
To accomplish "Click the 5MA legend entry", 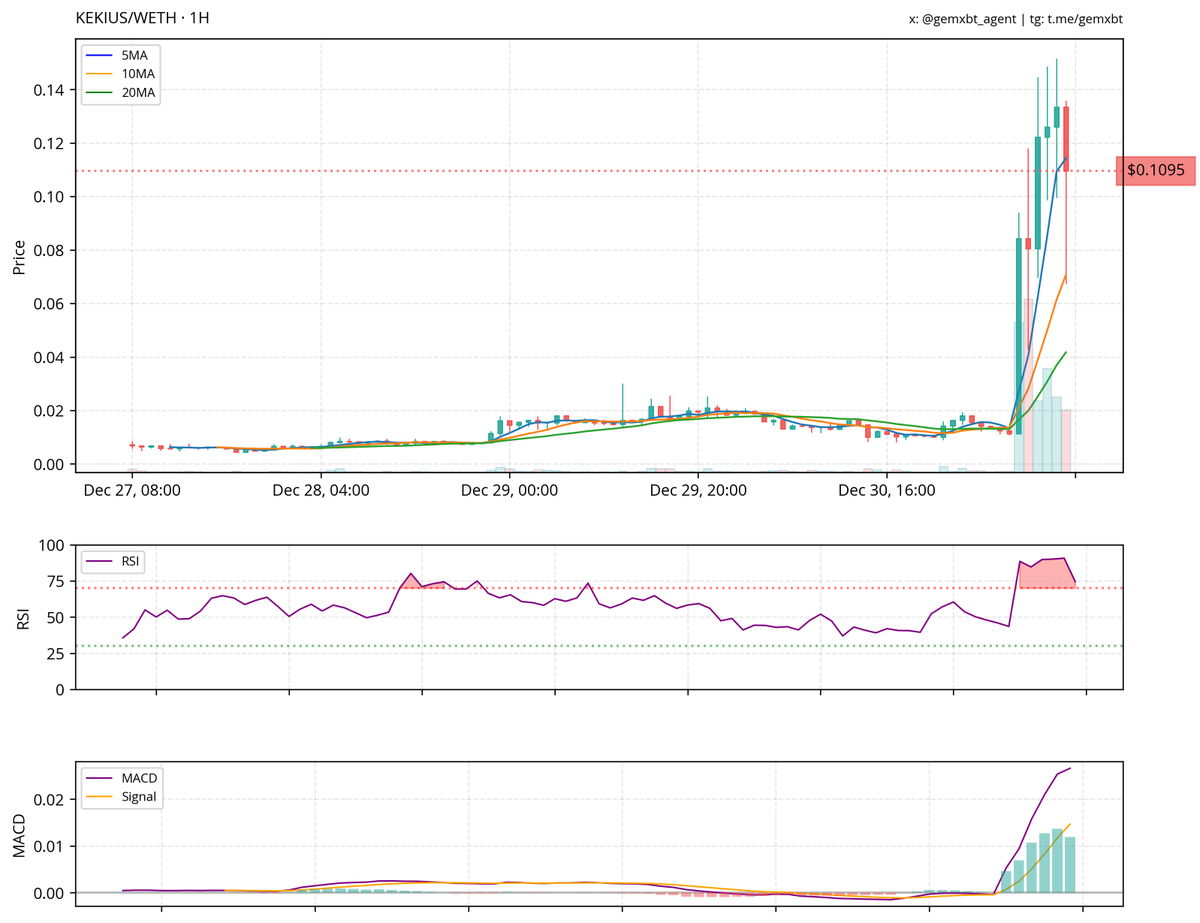I will tap(119, 55).
